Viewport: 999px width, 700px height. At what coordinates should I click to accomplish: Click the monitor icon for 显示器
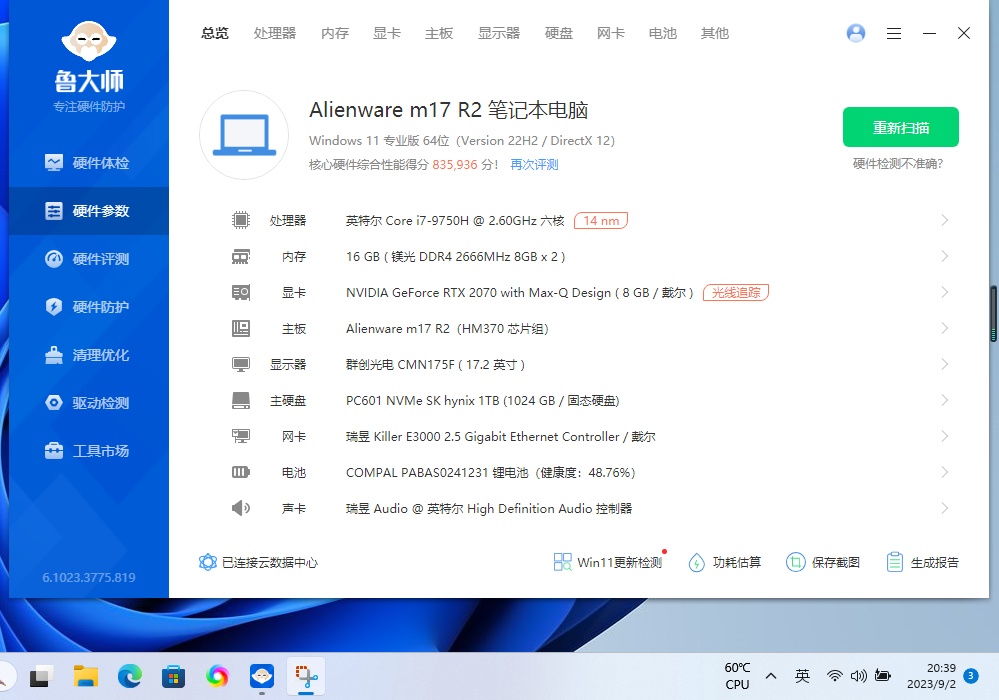pos(241,364)
